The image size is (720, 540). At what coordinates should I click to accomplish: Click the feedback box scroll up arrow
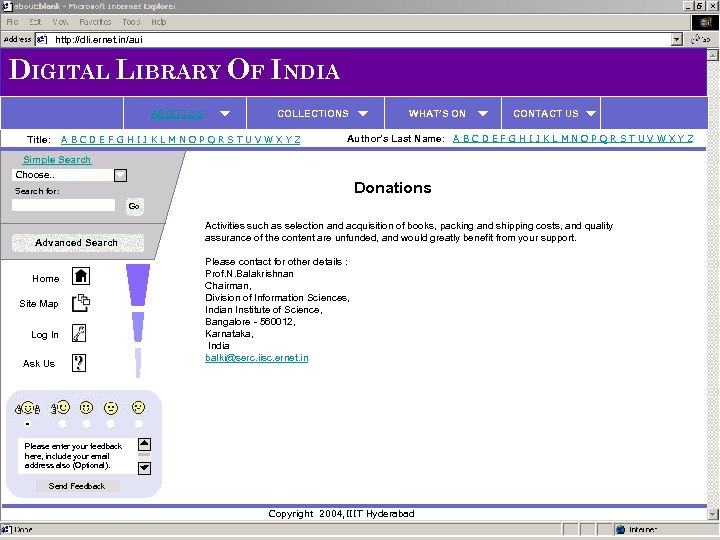click(144, 444)
